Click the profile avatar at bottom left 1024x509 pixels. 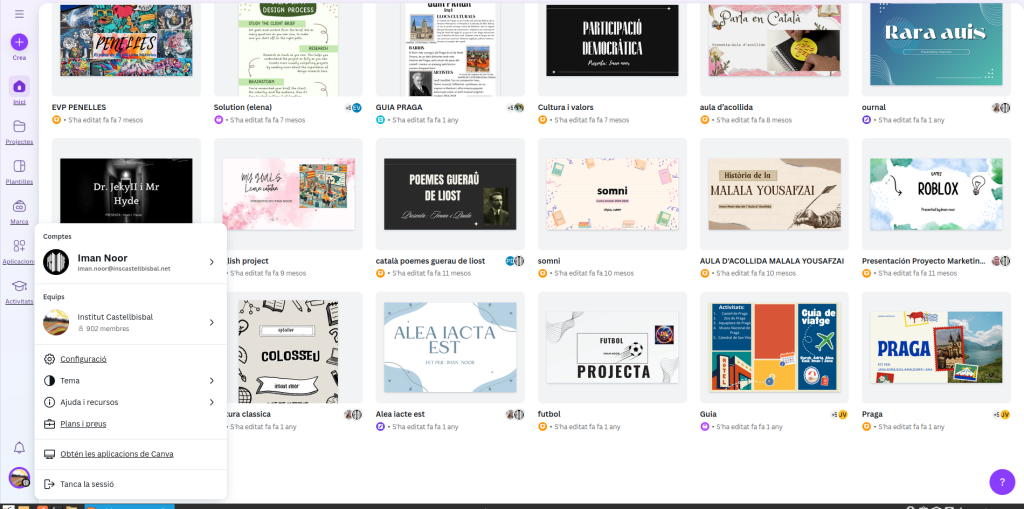[x=19, y=478]
